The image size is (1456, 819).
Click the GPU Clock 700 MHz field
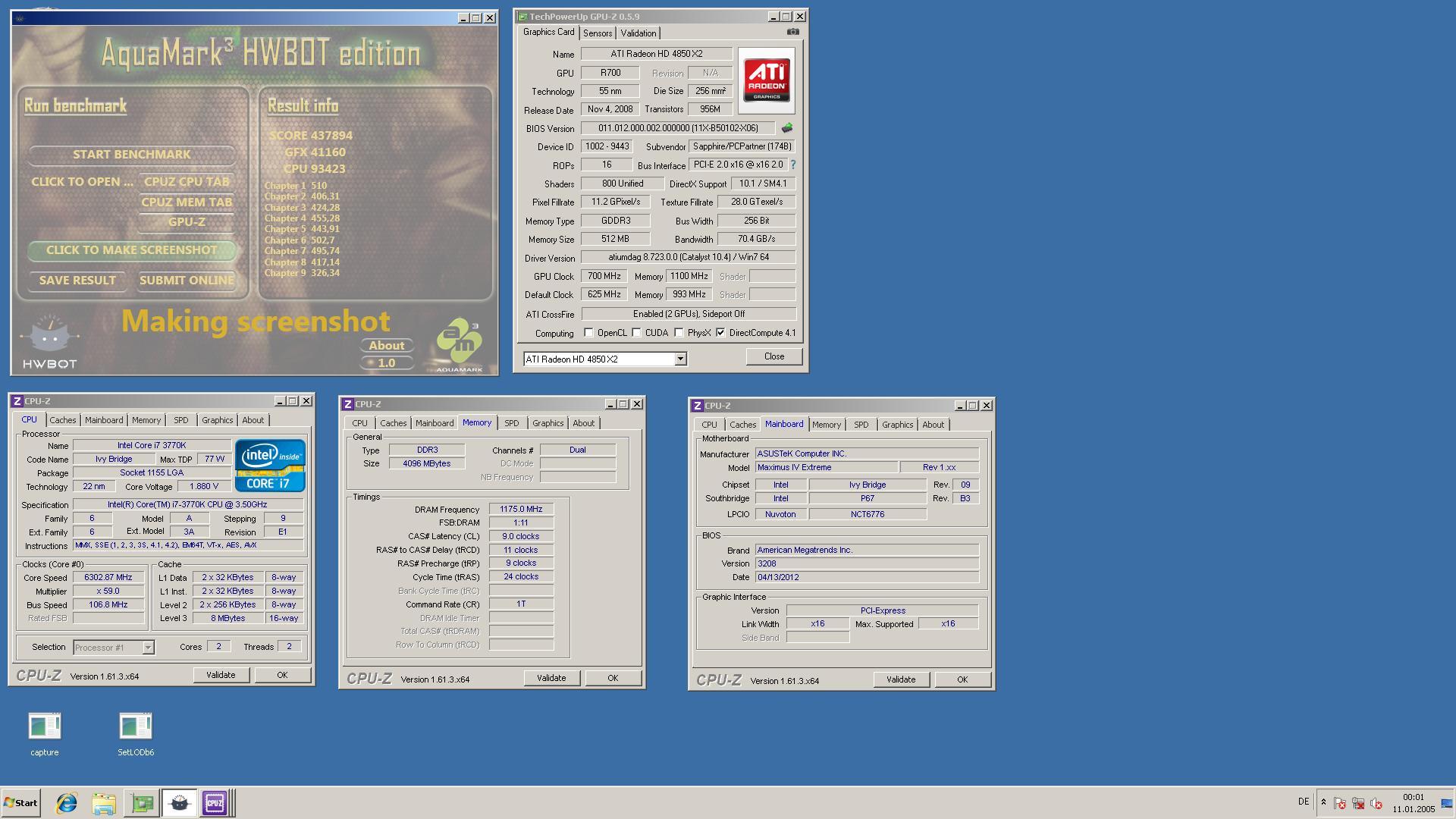click(x=604, y=276)
